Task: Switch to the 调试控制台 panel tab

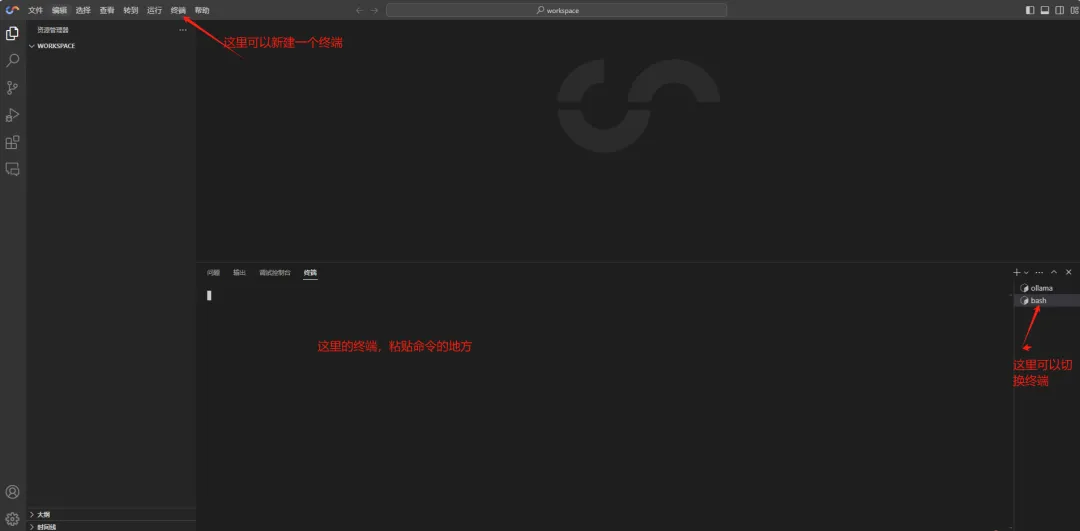Action: coord(275,273)
